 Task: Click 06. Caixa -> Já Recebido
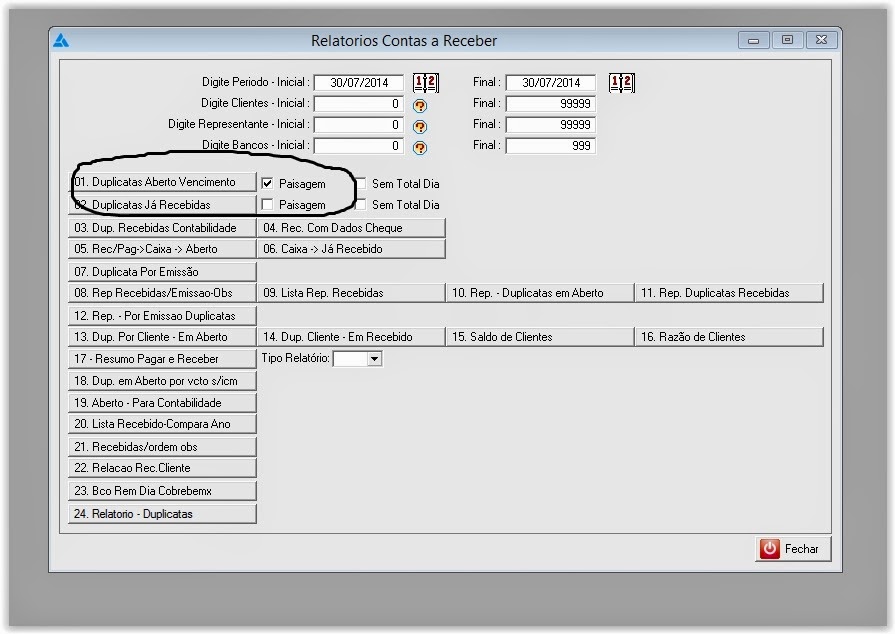(x=351, y=249)
